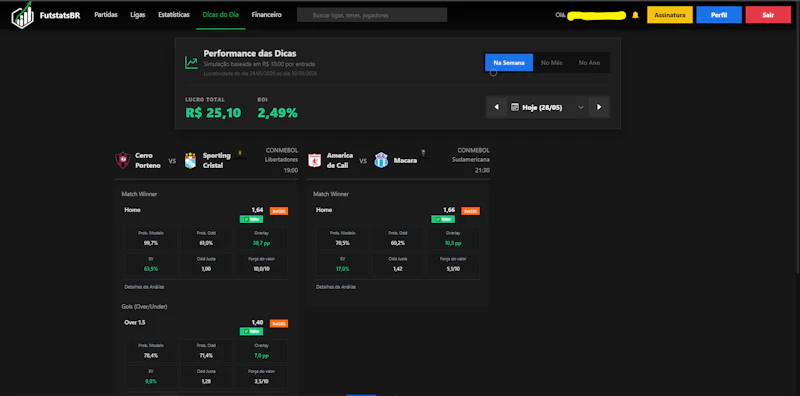
Task: Open the Estatísticas menu
Action: pos(174,15)
